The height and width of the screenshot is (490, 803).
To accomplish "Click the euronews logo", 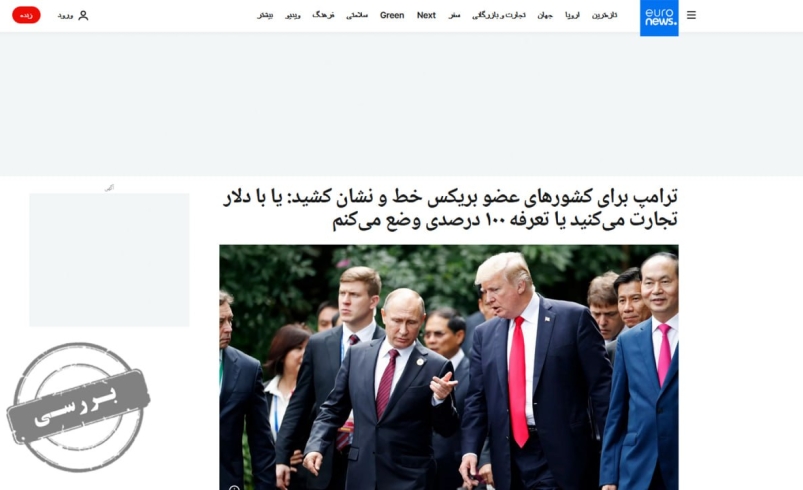I will [659, 18].
